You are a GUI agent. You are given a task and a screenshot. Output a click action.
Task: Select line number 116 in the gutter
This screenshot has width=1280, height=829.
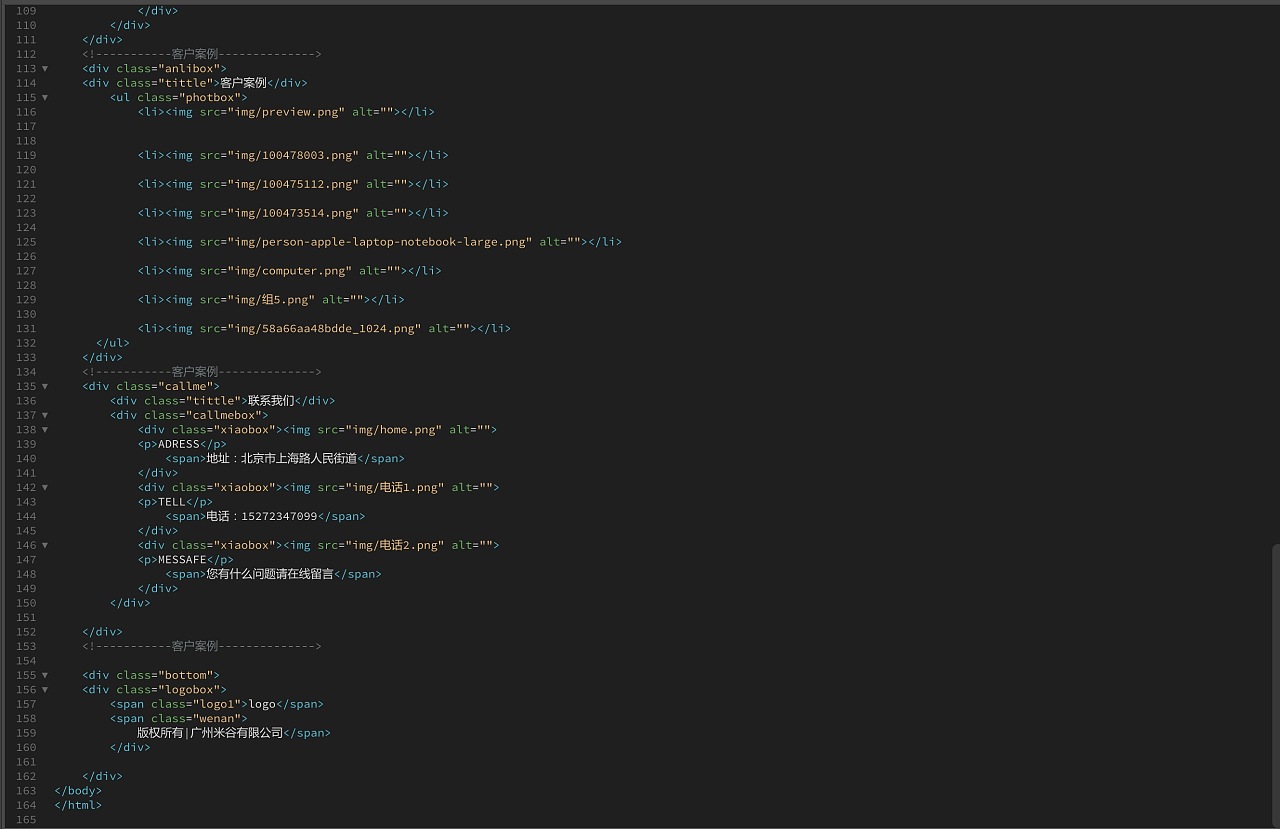click(x=26, y=112)
